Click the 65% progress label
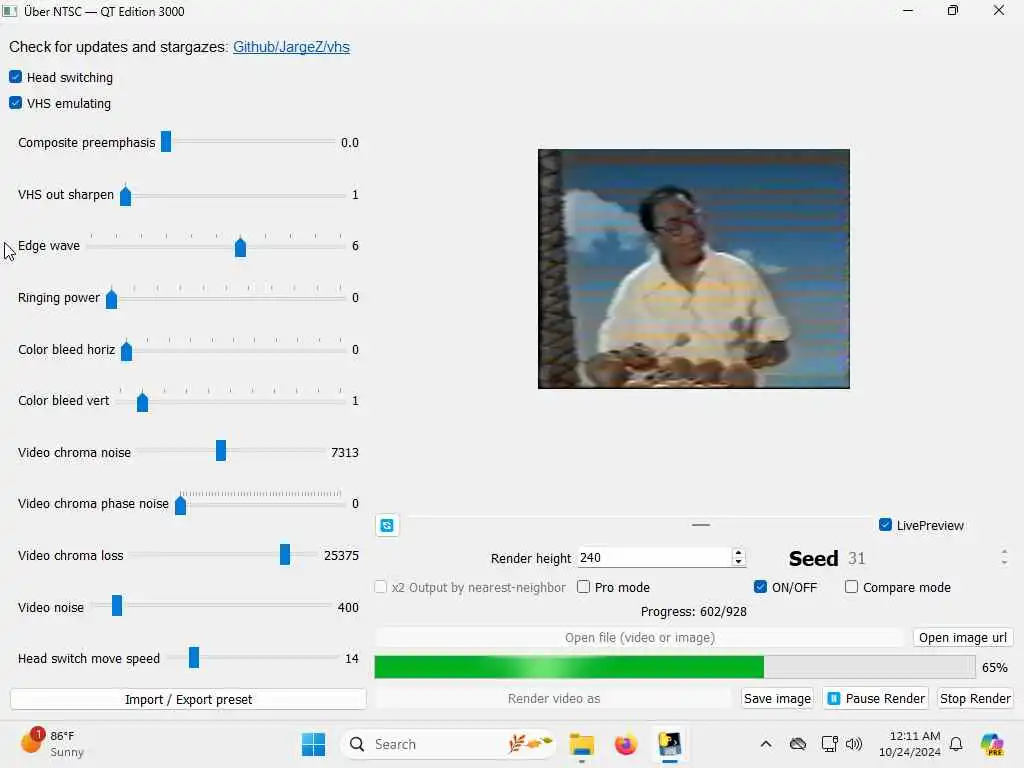Viewport: 1024px width, 768px height. 995,667
